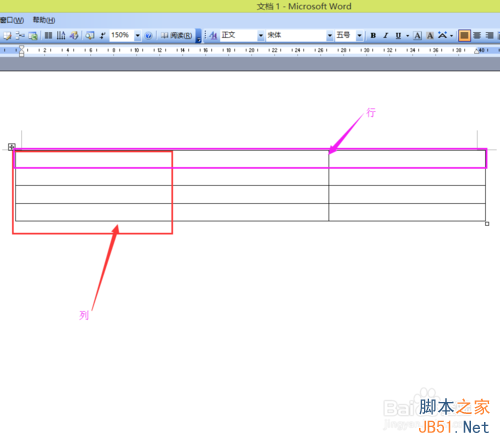This screenshot has width=500, height=441.
Task: Open the standard toolbar options arrow
Action: point(198,36)
